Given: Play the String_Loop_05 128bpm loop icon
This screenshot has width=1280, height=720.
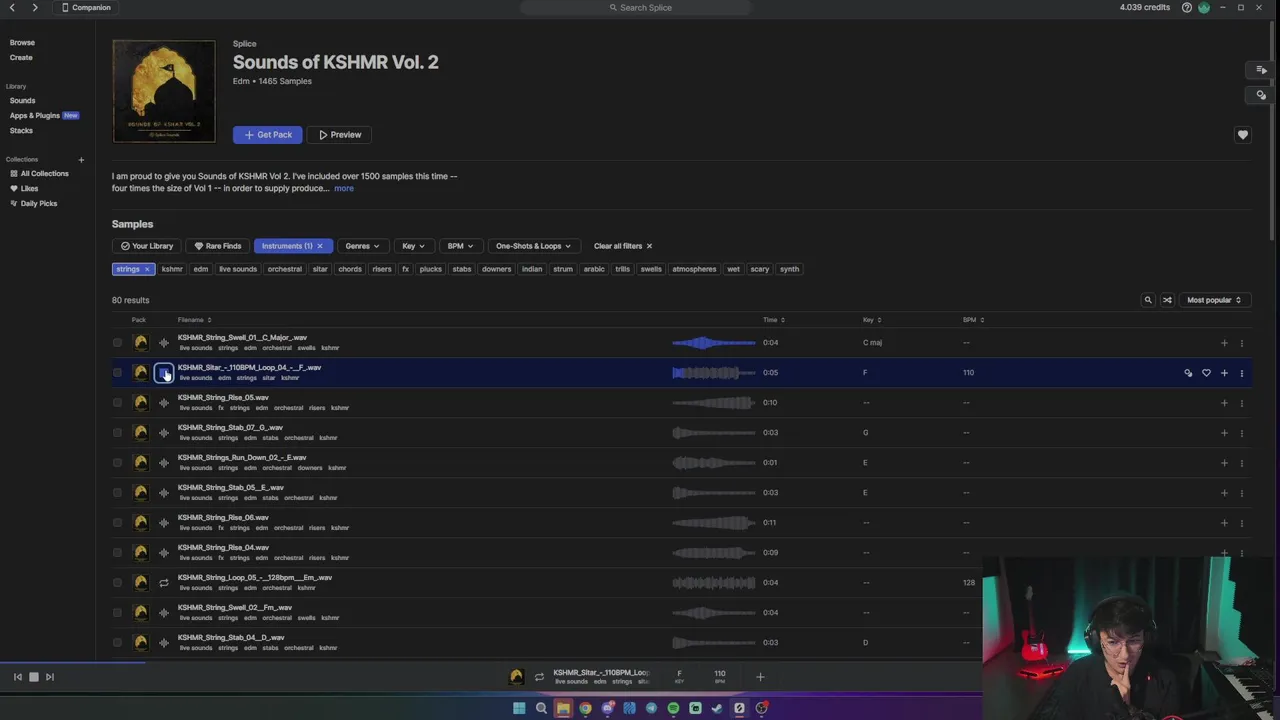Looking at the screenshot, I should 164,583.
